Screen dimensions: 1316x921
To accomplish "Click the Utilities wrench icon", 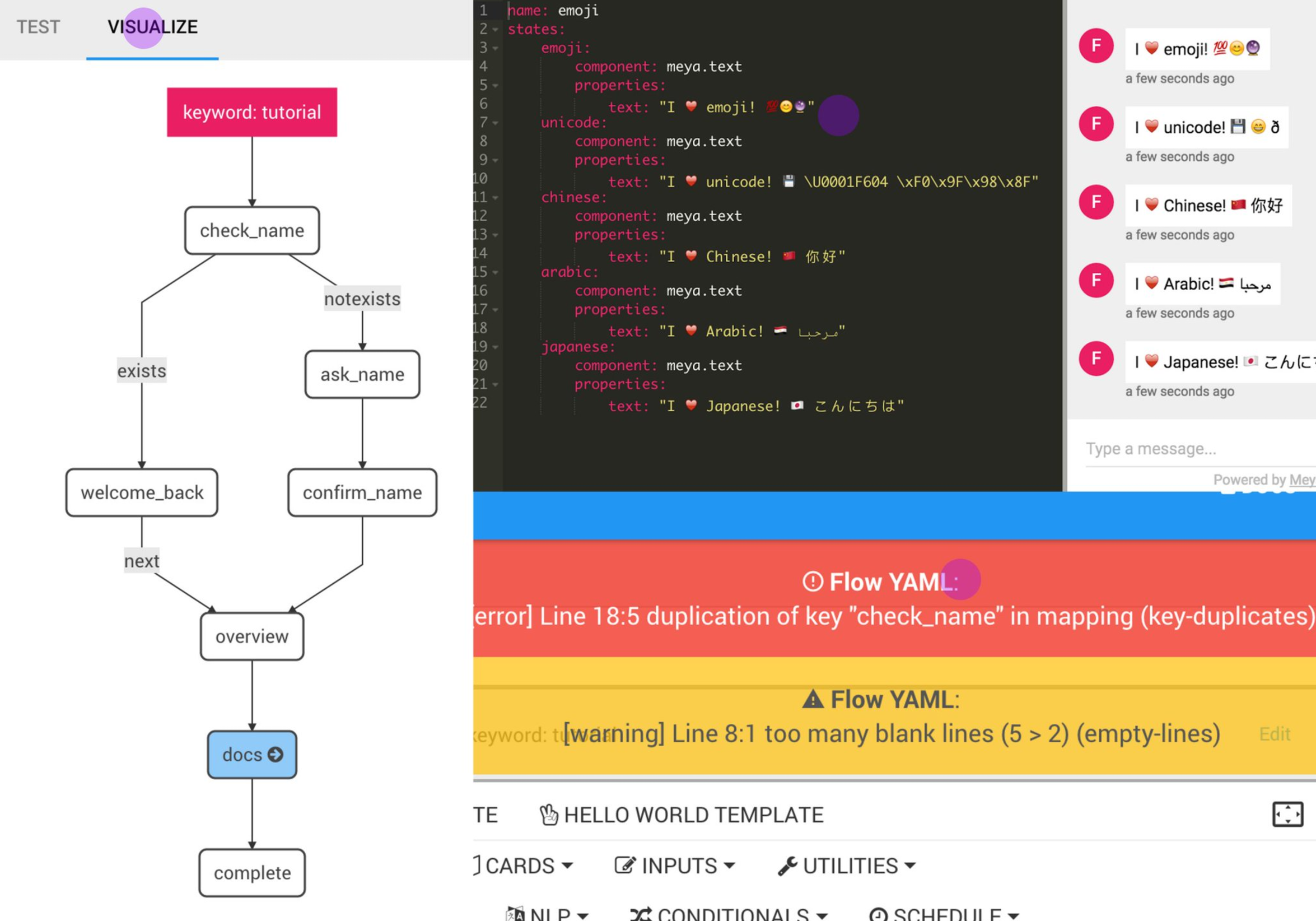I will coord(787,866).
